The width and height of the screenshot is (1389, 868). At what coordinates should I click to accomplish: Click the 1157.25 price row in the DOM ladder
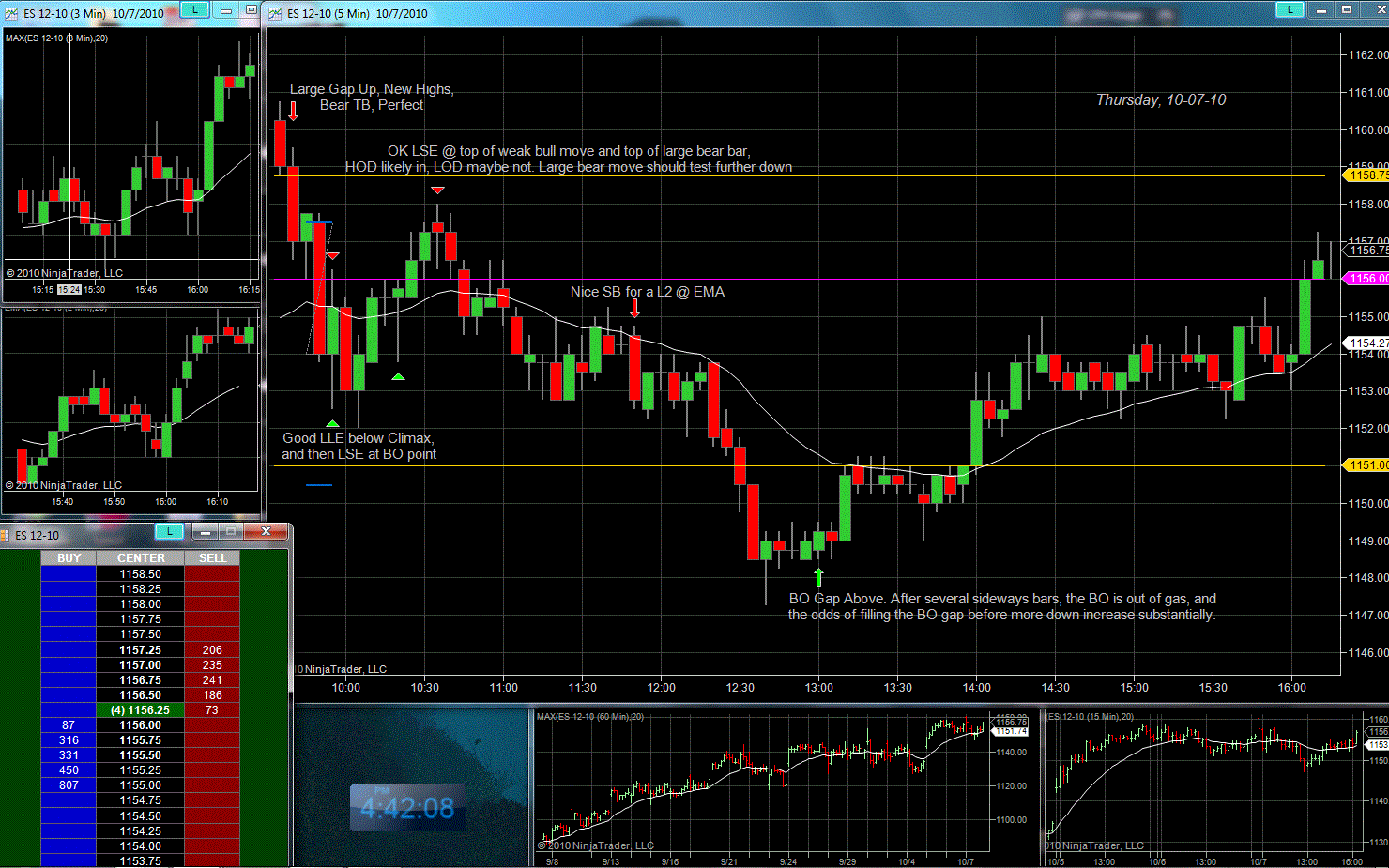tap(140, 649)
